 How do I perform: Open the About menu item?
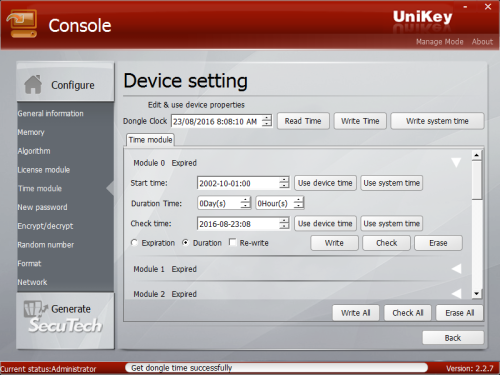pyautogui.click(x=482, y=42)
